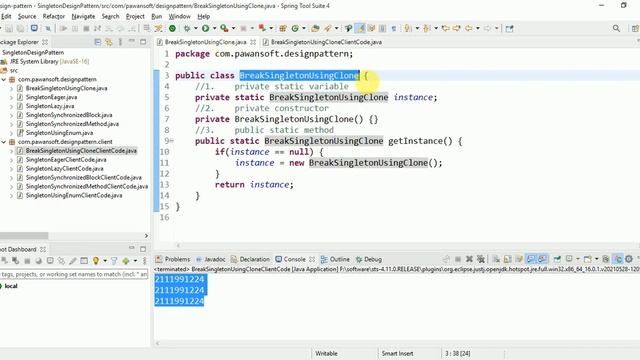Open the Debug button dropdown arrow
This screenshot has height=360, width=640.
(x=196, y=28)
